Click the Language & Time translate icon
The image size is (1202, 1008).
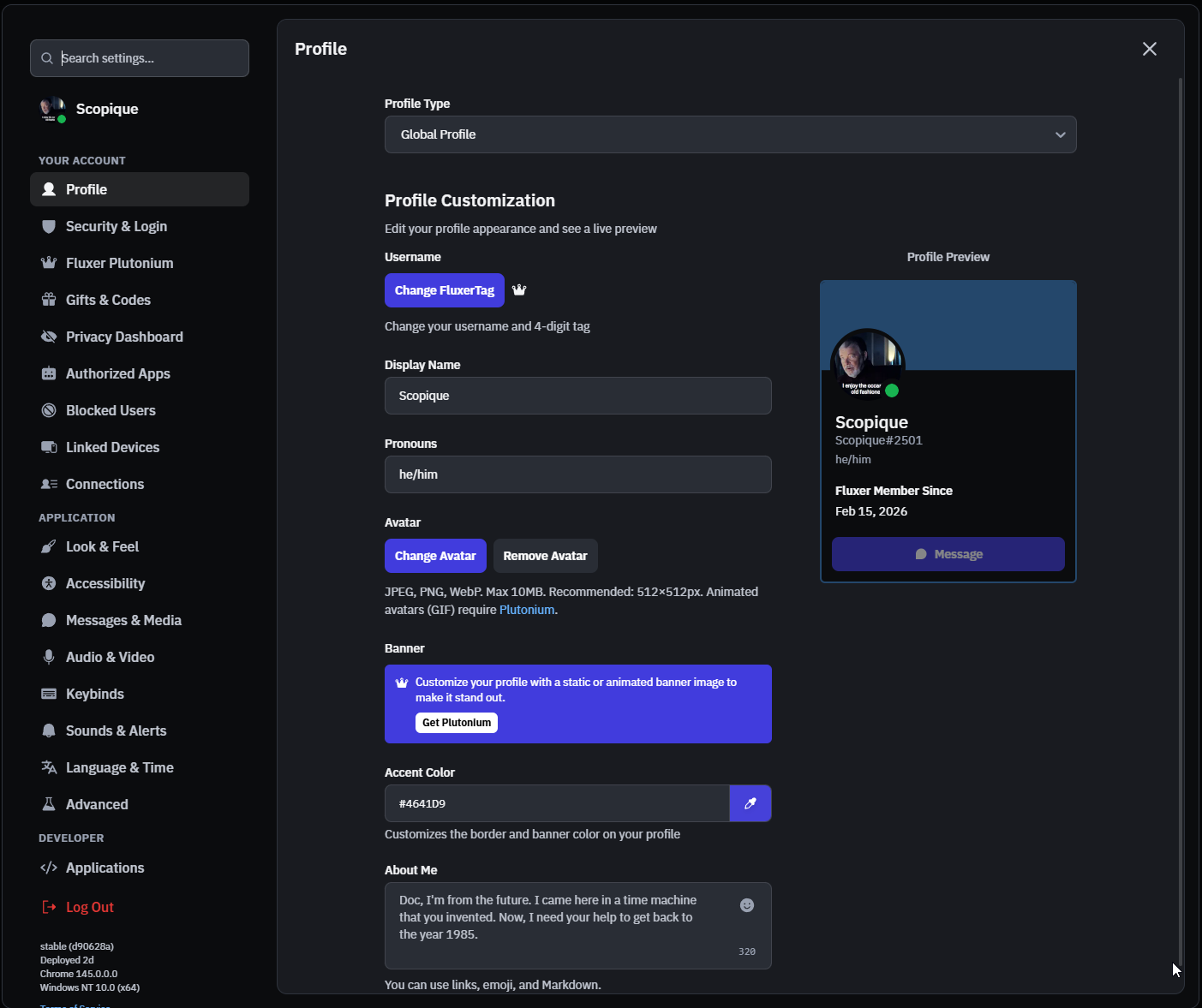(x=49, y=767)
